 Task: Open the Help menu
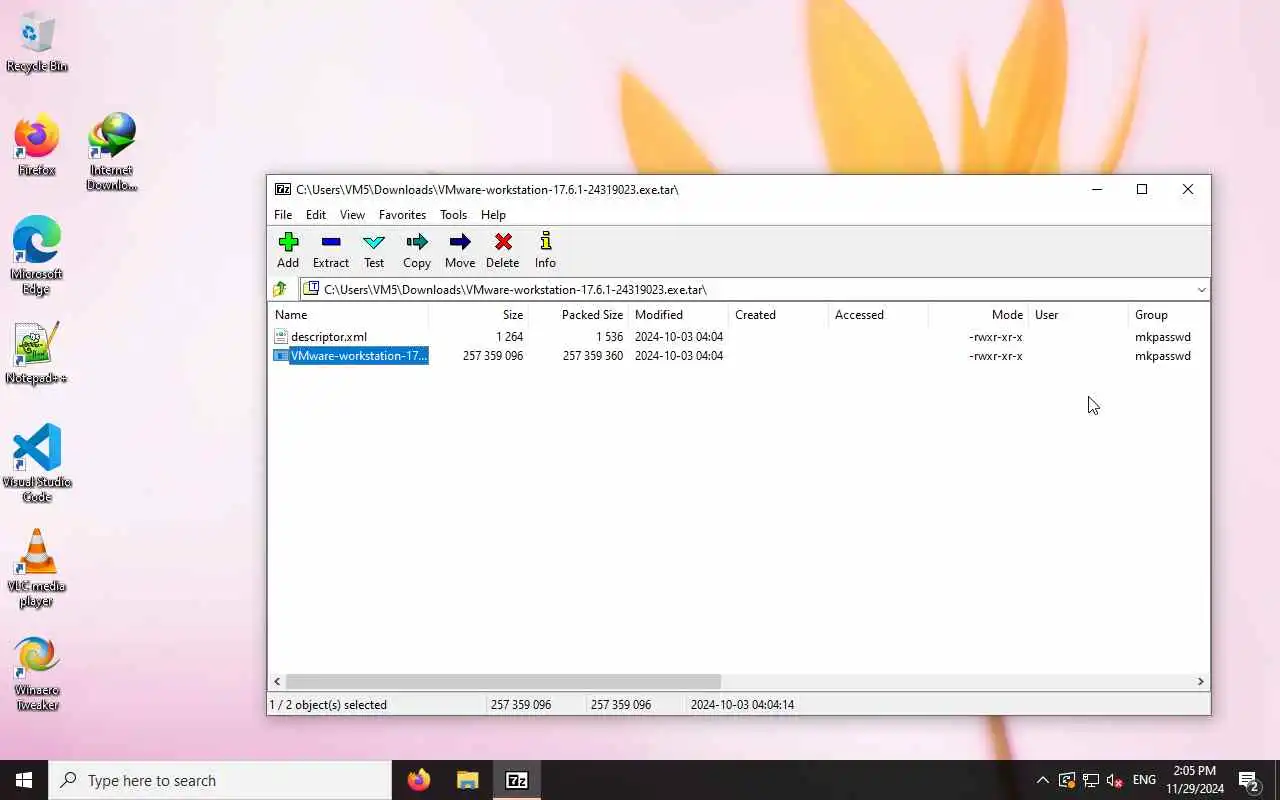(x=493, y=215)
